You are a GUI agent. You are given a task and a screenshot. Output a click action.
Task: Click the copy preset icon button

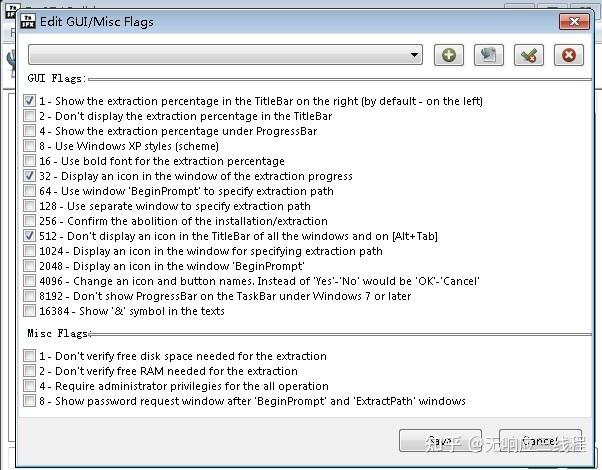click(x=488, y=55)
